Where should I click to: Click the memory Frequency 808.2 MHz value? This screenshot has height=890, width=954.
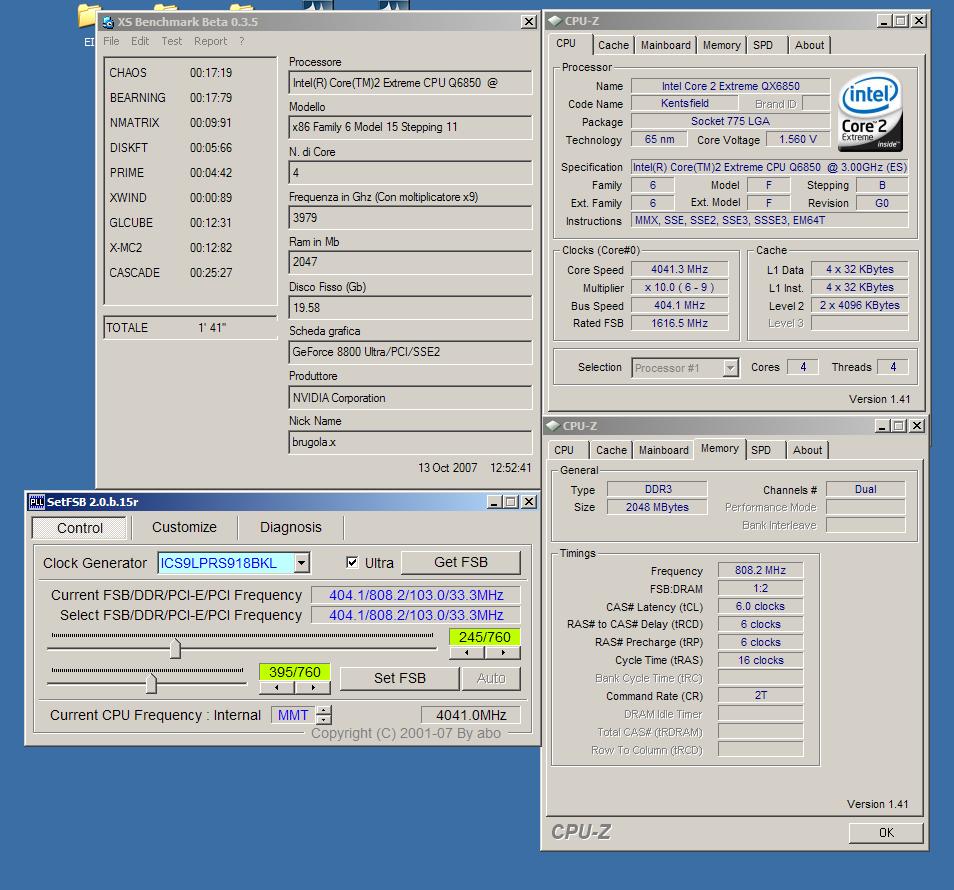pos(760,570)
